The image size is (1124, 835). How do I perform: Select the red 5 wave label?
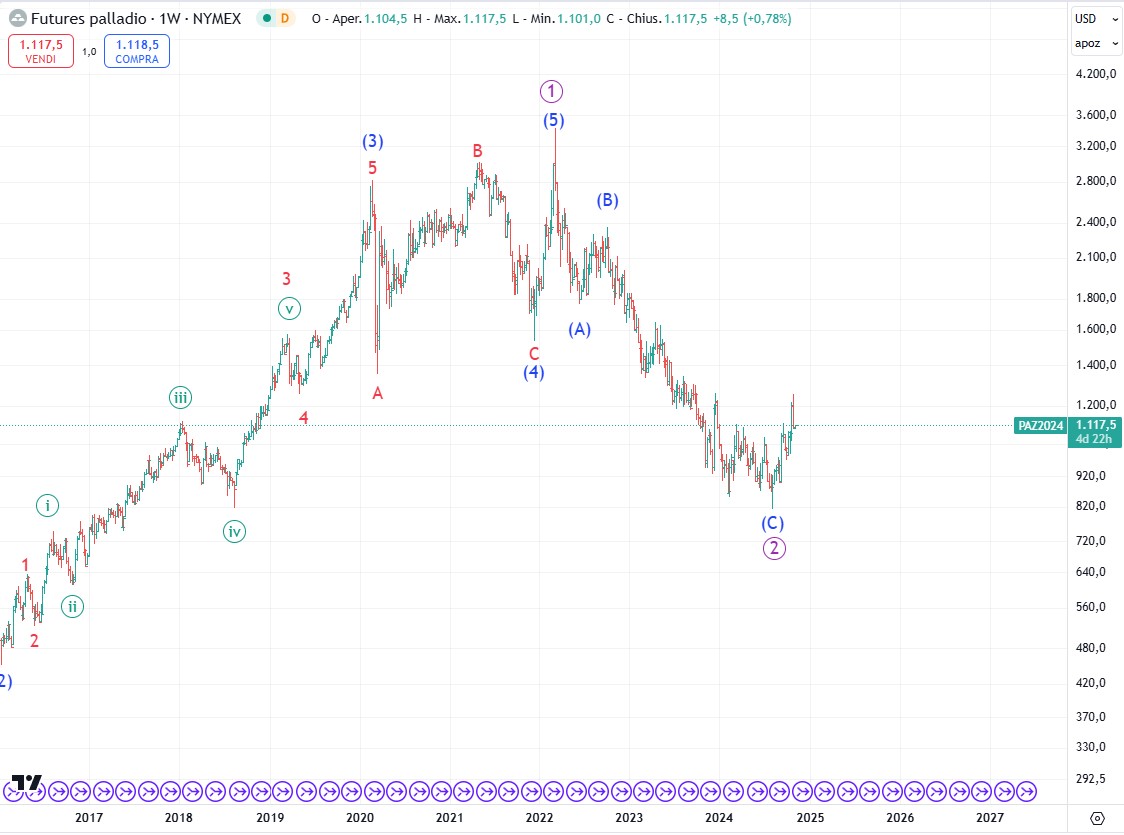[x=373, y=168]
